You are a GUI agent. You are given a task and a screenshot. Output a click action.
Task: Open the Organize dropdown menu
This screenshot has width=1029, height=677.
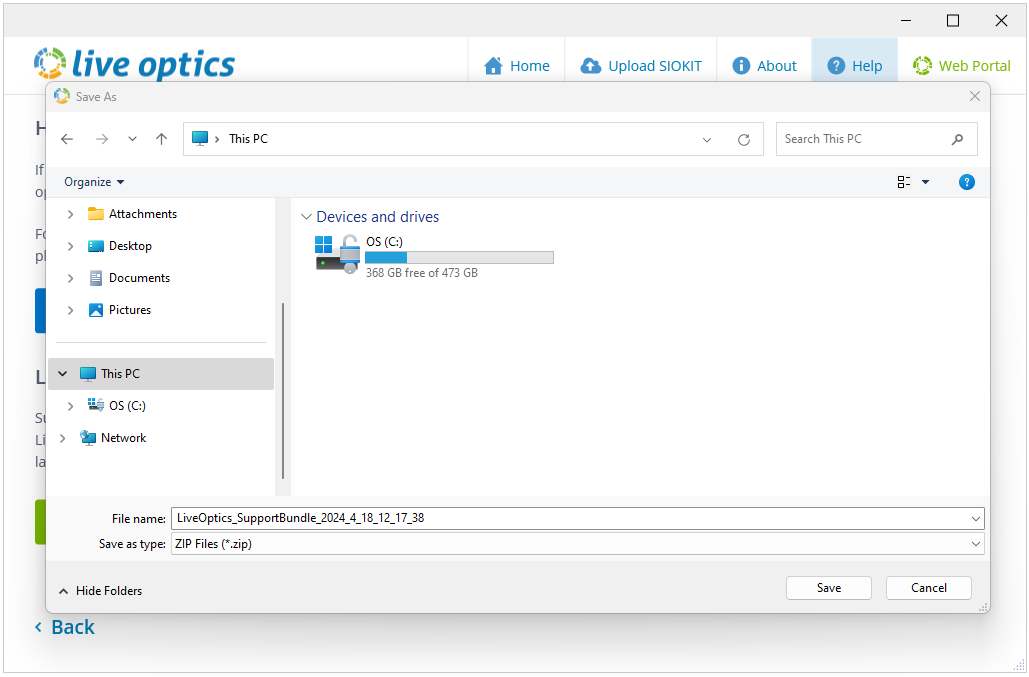pos(93,182)
